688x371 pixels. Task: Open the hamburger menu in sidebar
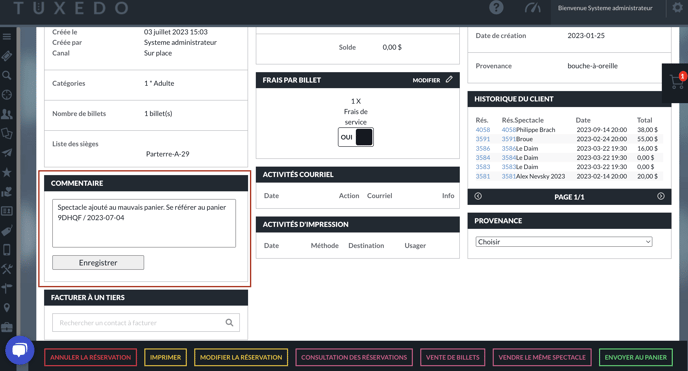pyautogui.click(x=7, y=36)
